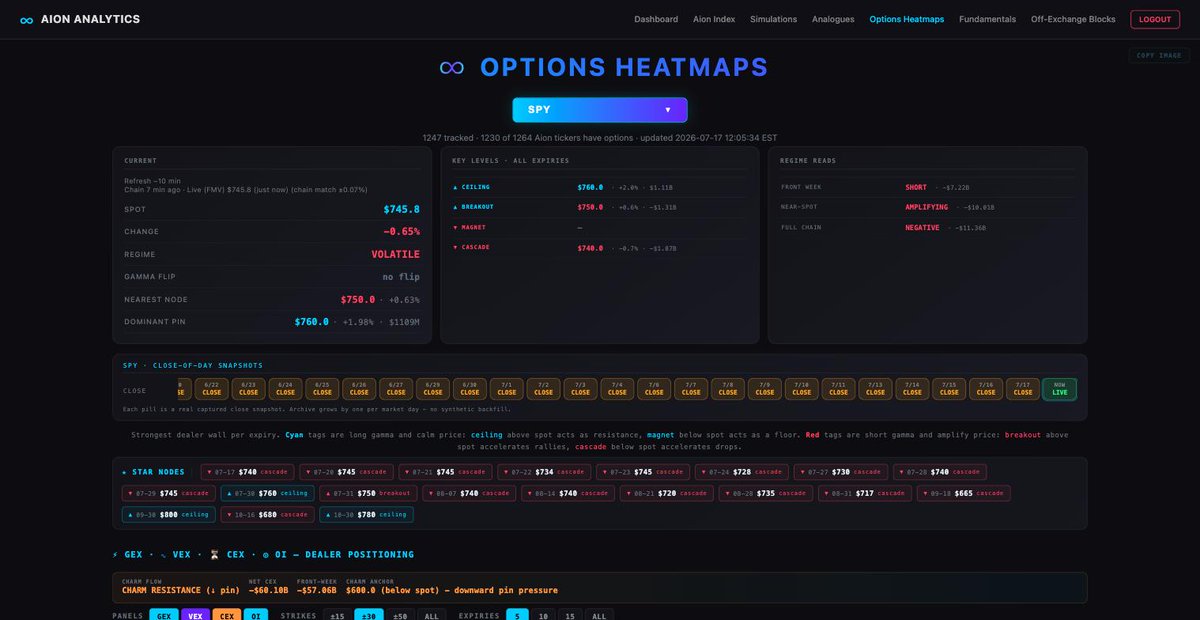
Task: Click star node 07-17 $740 cascade
Action: coord(247,472)
